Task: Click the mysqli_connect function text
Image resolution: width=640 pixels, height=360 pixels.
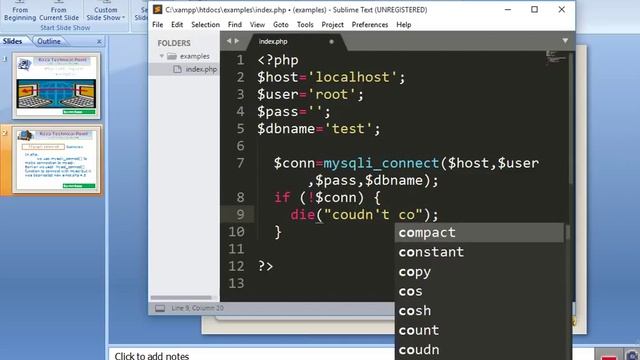Action: coord(381,163)
